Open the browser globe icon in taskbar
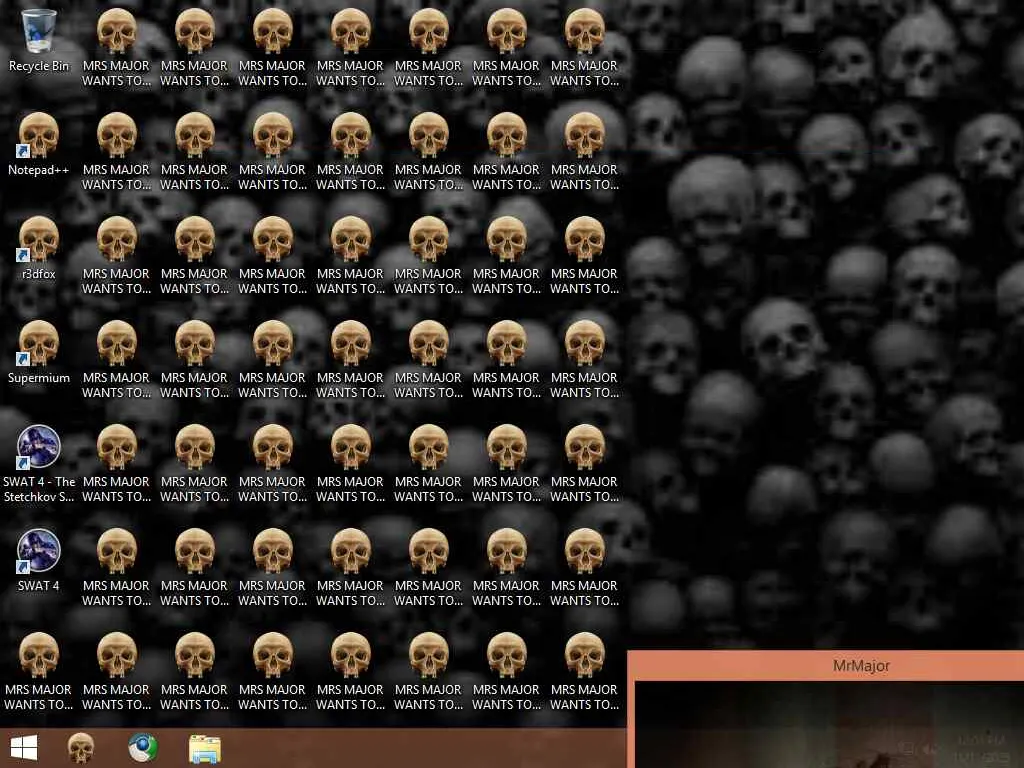The height and width of the screenshot is (768, 1024). [x=142, y=748]
